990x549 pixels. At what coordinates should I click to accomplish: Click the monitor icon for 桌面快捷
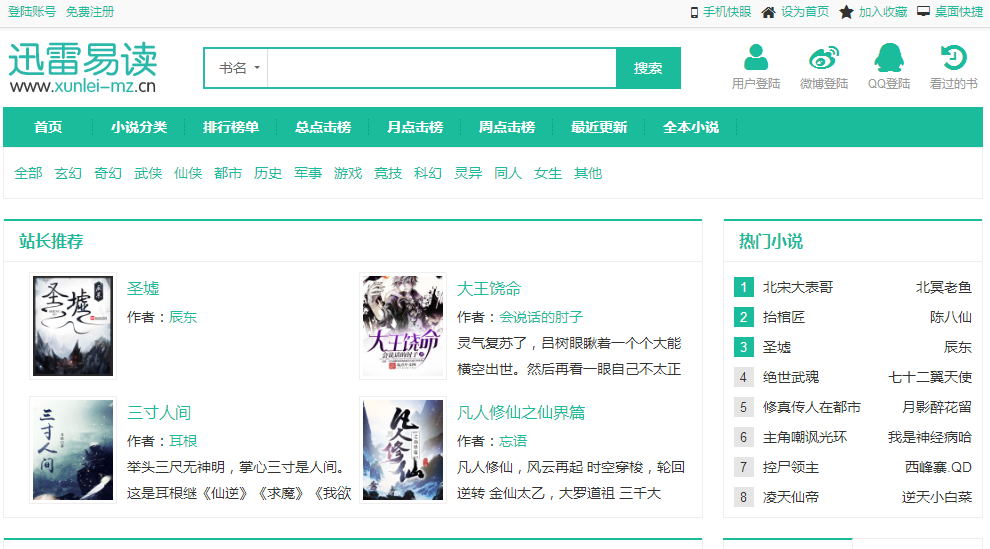923,11
